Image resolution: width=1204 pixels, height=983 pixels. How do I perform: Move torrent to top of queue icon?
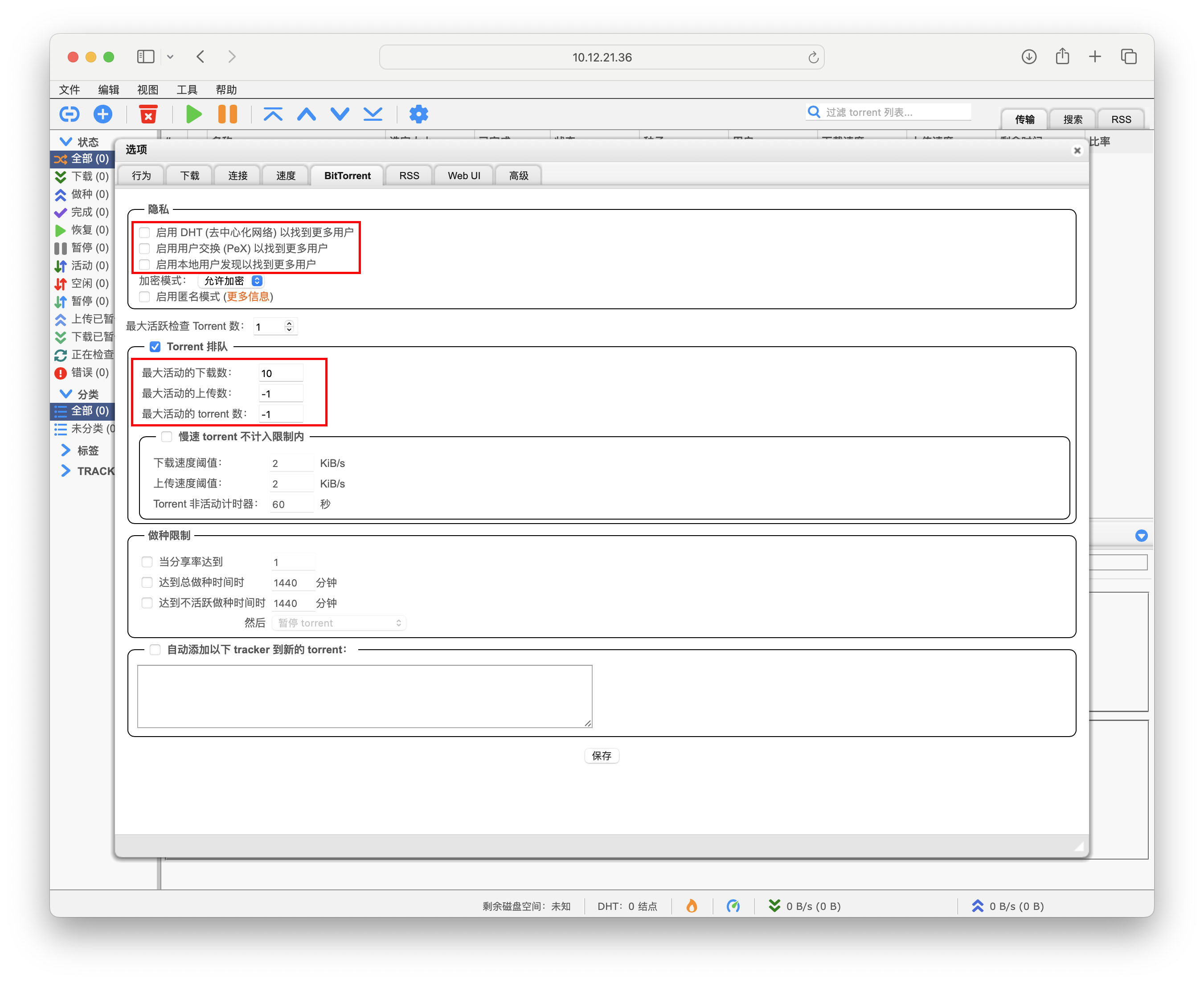(273, 114)
